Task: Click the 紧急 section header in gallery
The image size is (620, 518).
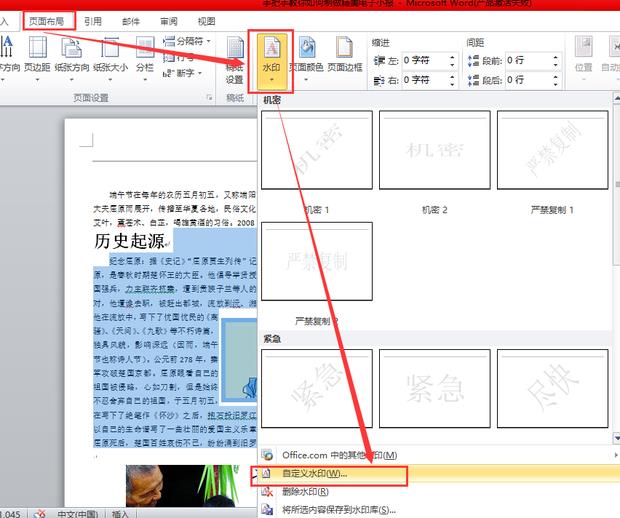Action: (x=272, y=339)
